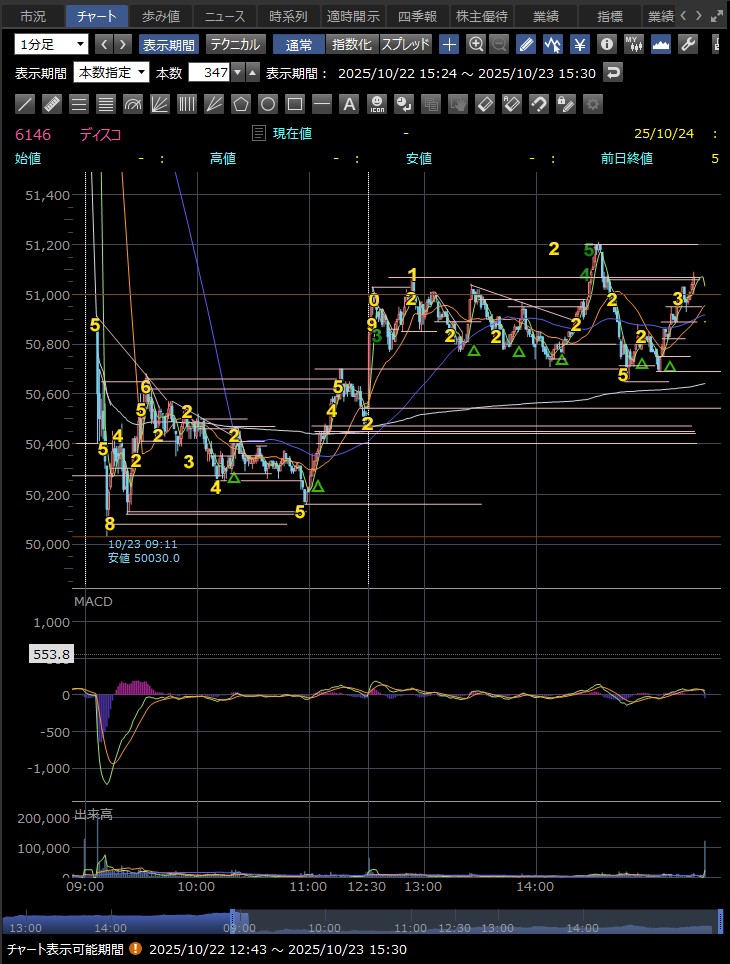
Task: Select the ellipse drawing tool
Action: coord(268,104)
